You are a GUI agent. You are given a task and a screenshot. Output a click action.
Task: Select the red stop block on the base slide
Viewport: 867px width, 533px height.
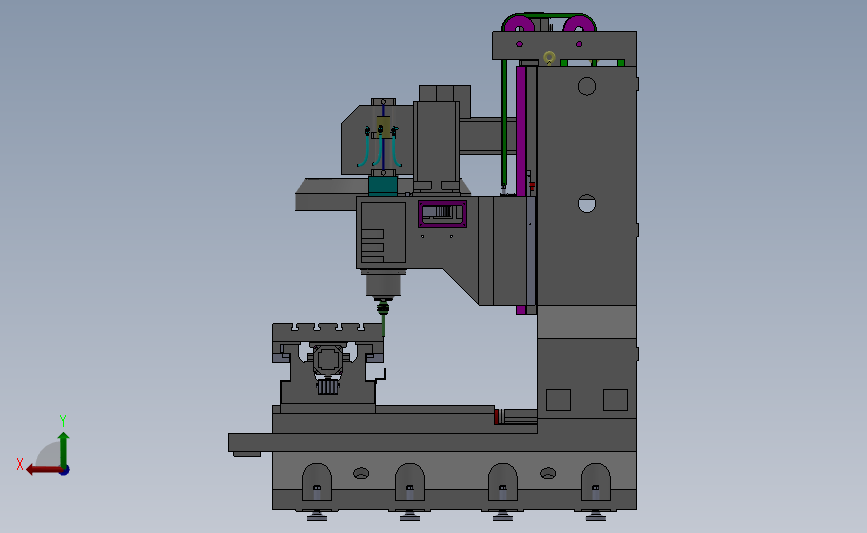[497, 416]
